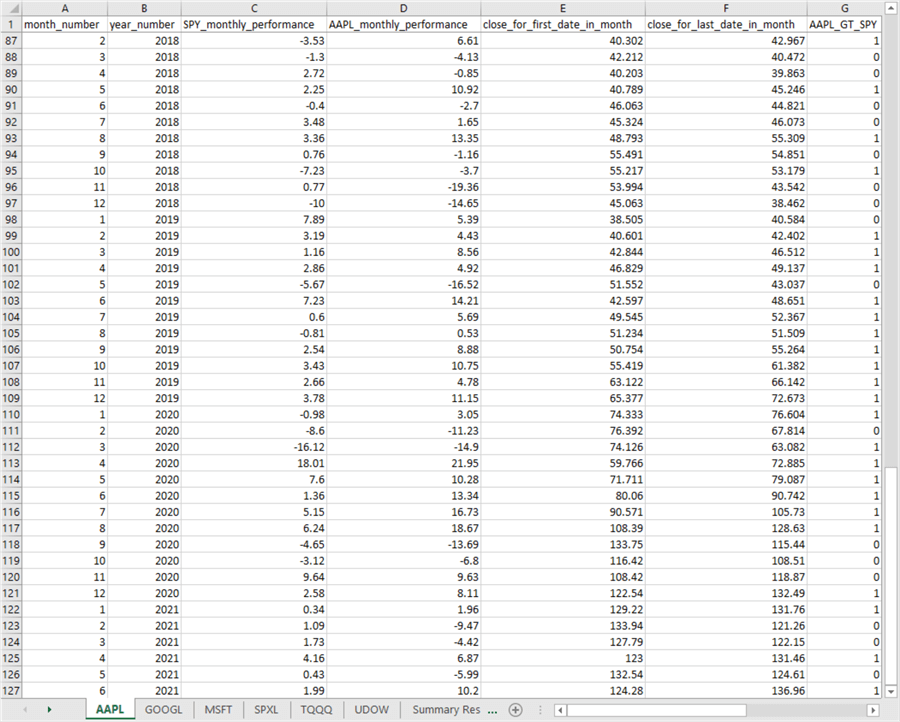Viewport: 900px width, 722px height.
Task: Open the GOOGL sheet tab
Action: coord(164,709)
